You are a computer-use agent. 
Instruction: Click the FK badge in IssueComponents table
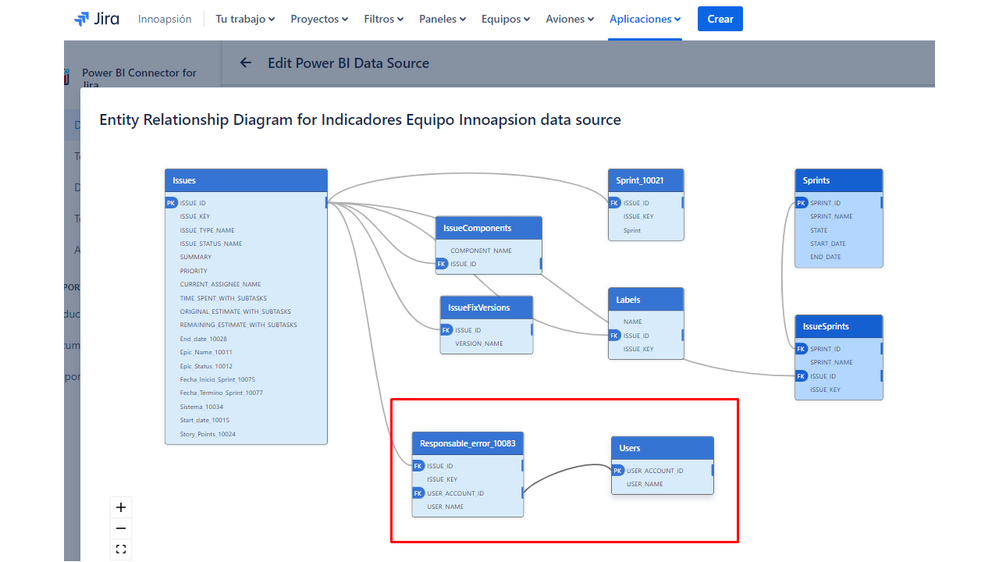click(442, 264)
